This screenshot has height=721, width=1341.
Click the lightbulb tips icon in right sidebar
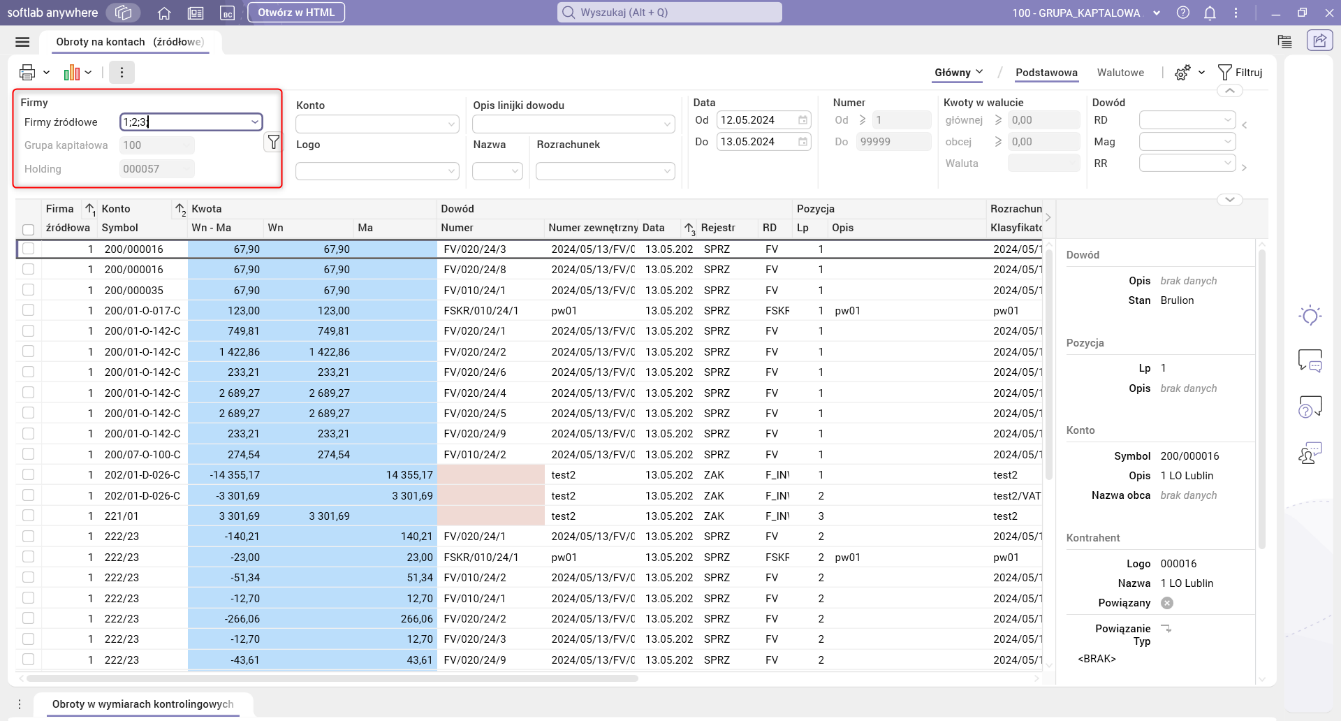pos(1309,316)
